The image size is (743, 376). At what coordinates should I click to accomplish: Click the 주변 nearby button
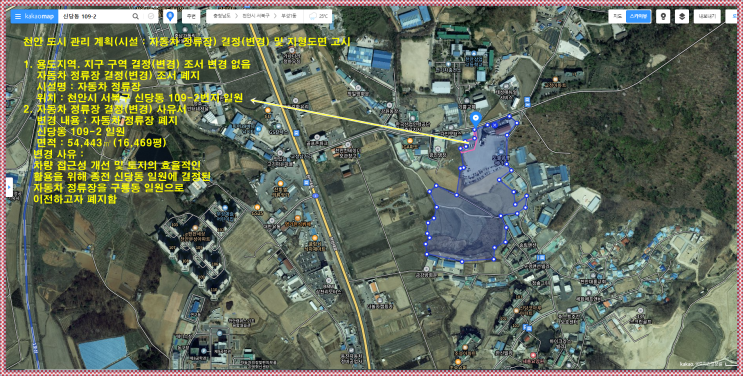click(x=191, y=16)
